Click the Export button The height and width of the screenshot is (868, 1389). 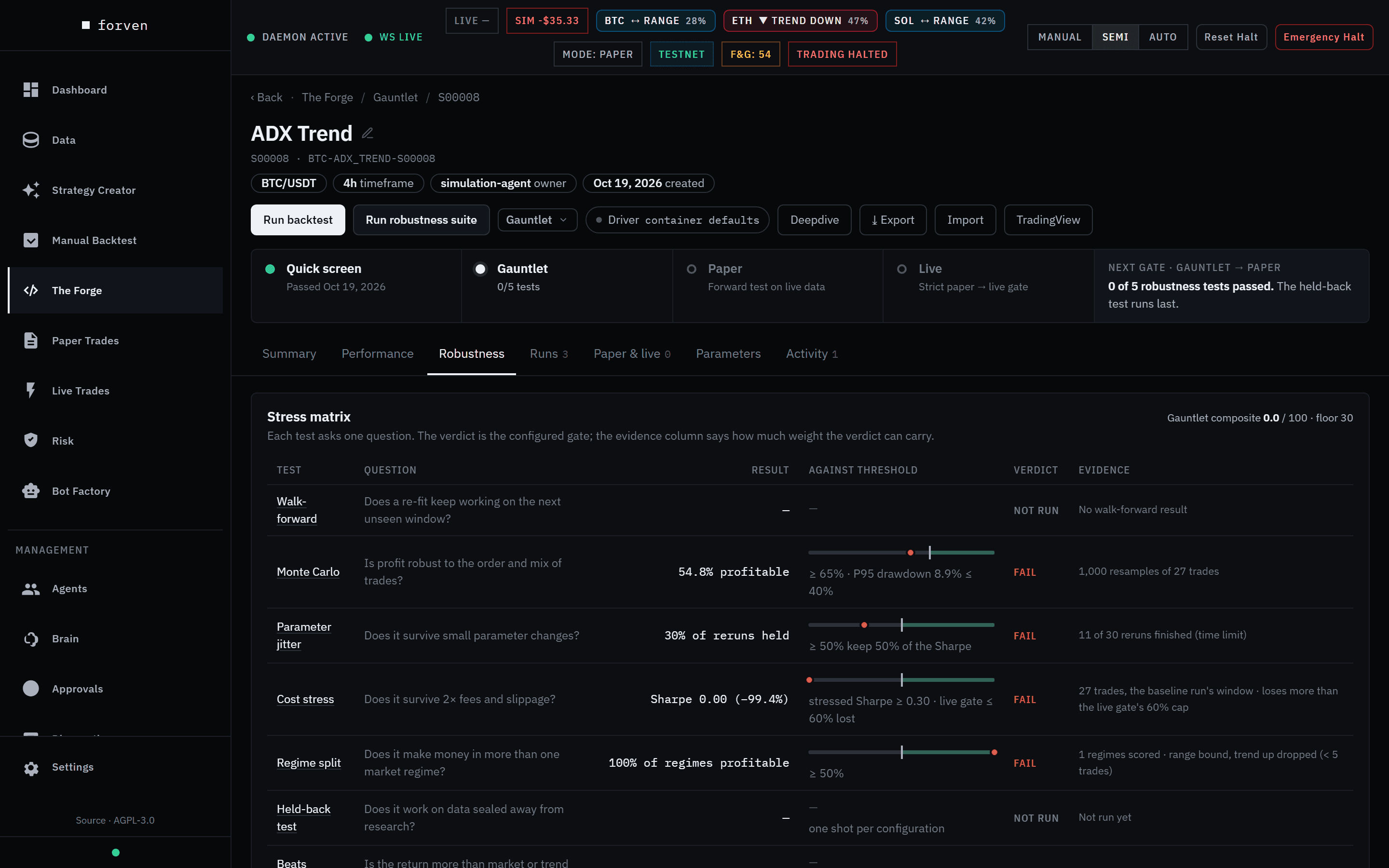[x=893, y=220]
